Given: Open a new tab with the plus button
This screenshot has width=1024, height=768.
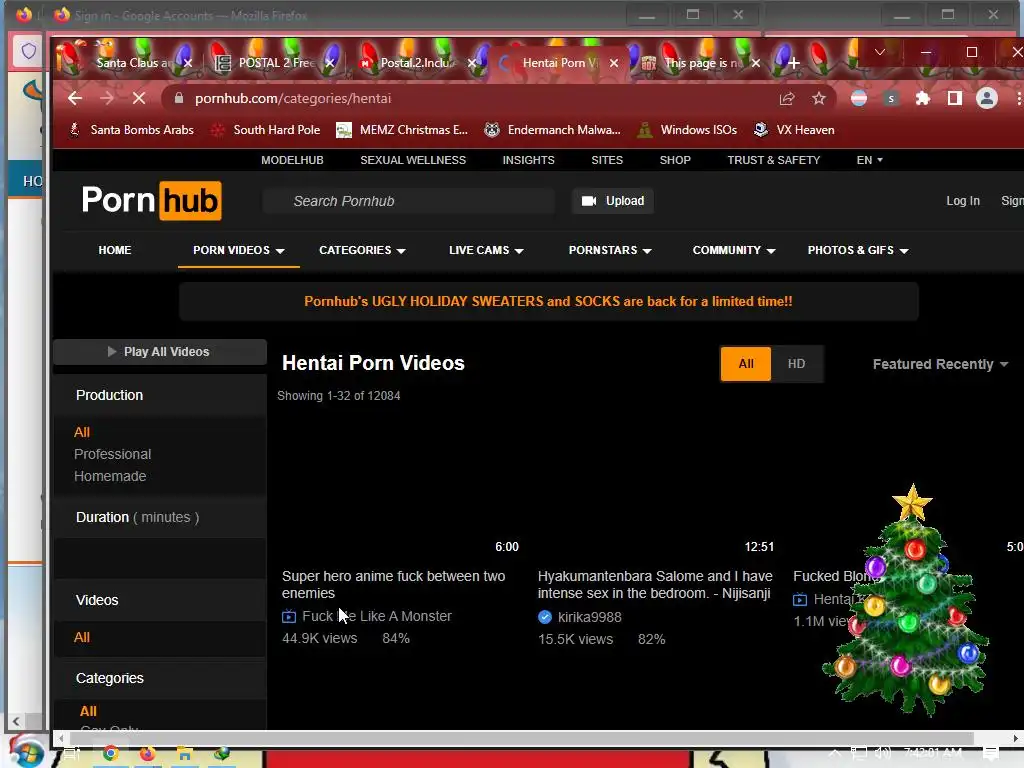Looking at the screenshot, I should click(x=793, y=63).
